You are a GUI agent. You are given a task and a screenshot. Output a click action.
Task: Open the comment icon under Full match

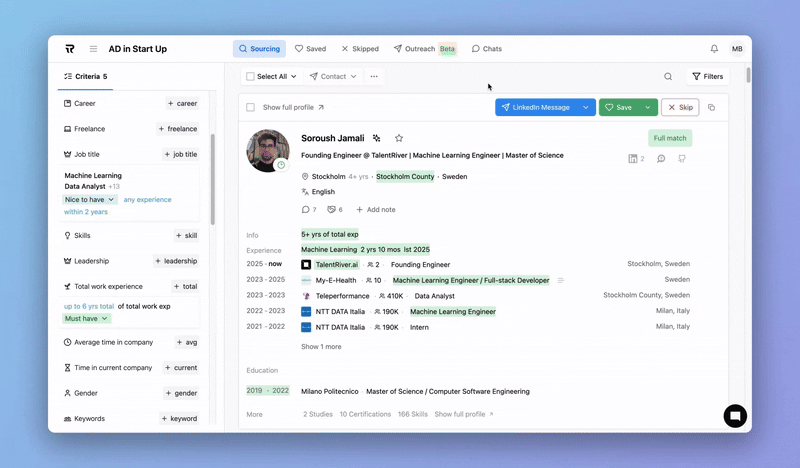coord(661,159)
